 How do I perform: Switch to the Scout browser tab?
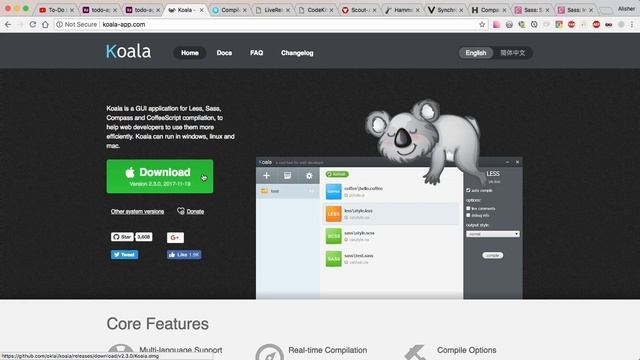point(358,10)
